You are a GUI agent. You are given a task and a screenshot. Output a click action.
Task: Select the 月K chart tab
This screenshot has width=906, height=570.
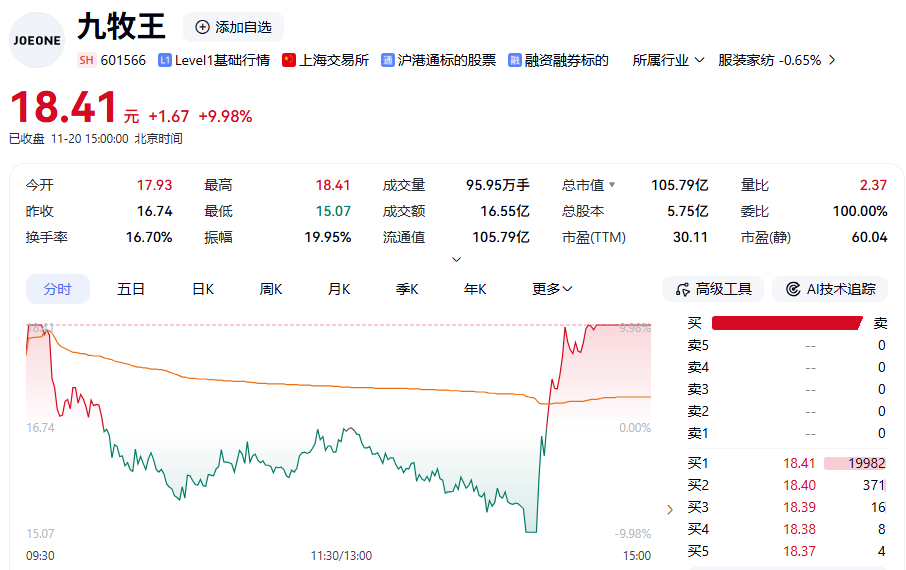point(339,289)
